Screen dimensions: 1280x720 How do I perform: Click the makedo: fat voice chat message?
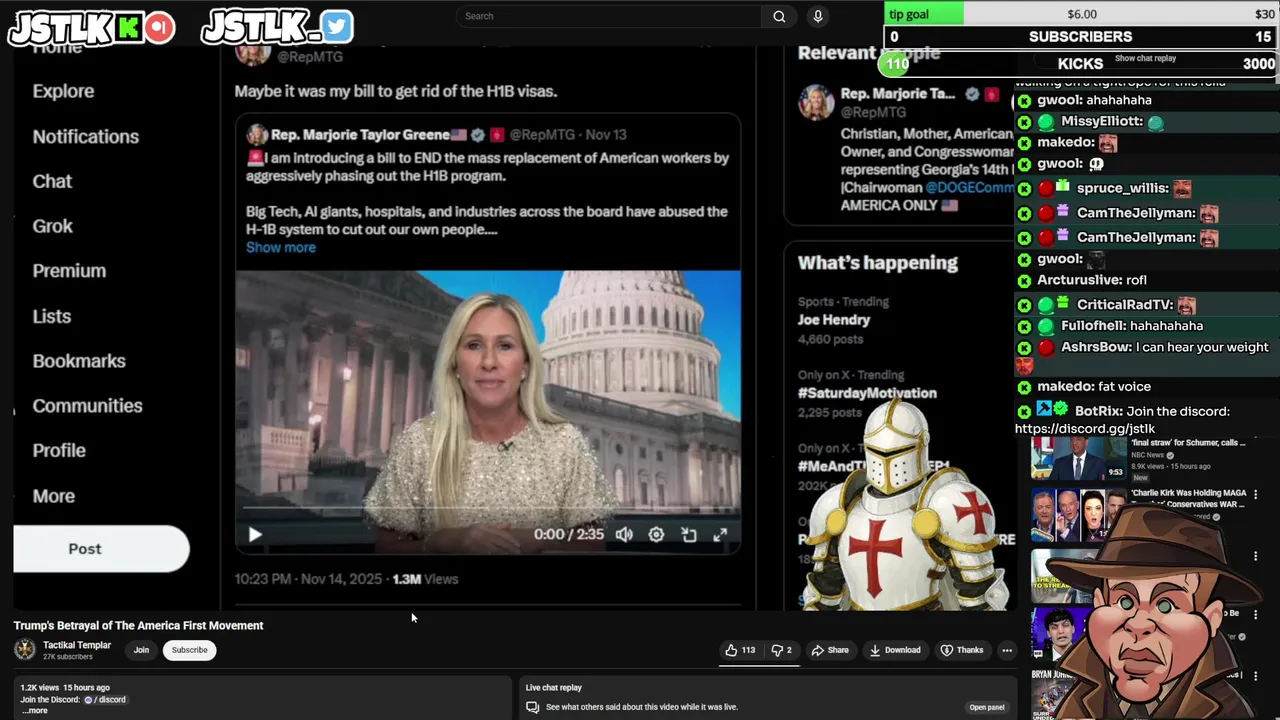1094,387
